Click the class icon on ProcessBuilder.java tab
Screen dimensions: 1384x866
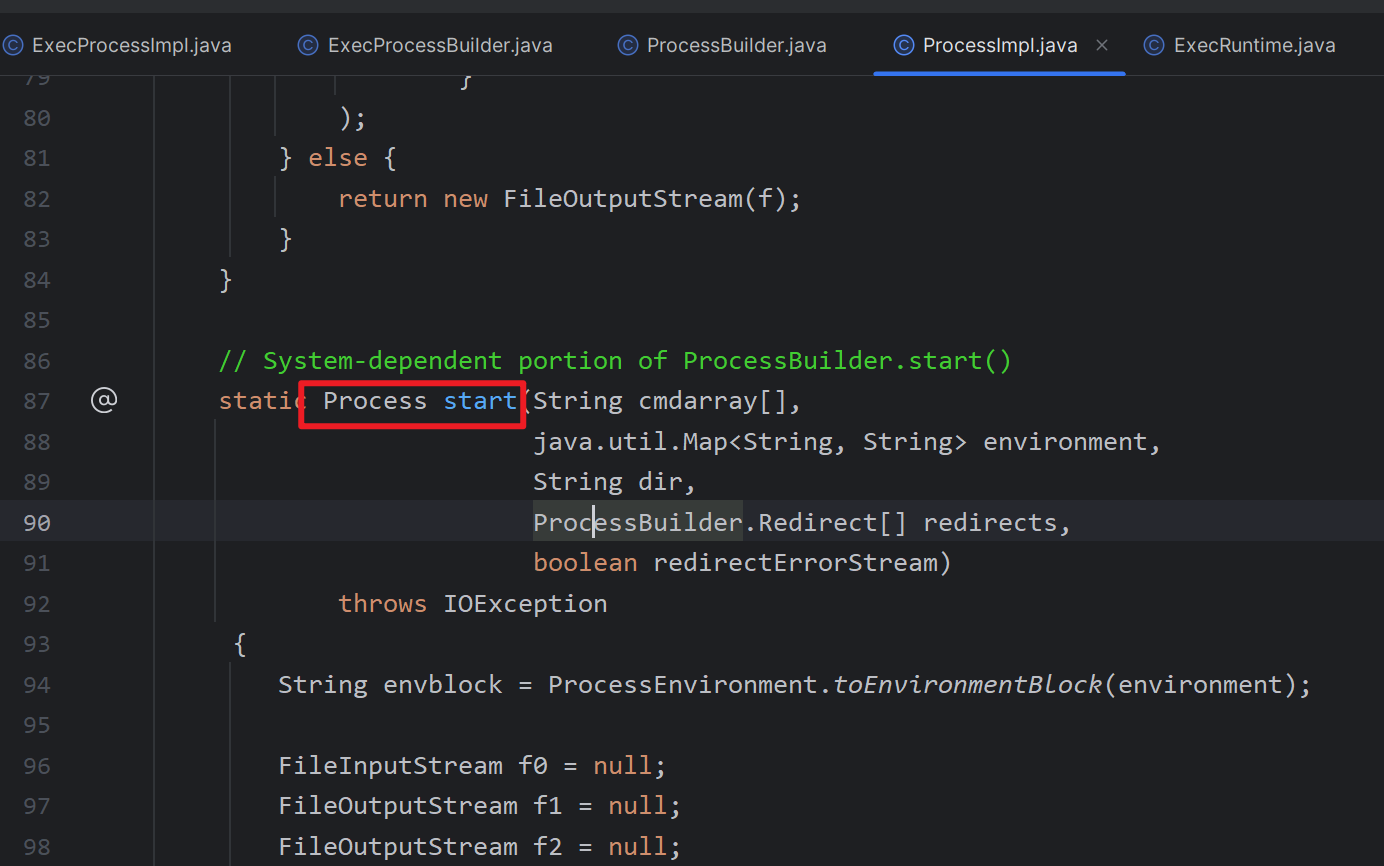click(x=628, y=45)
